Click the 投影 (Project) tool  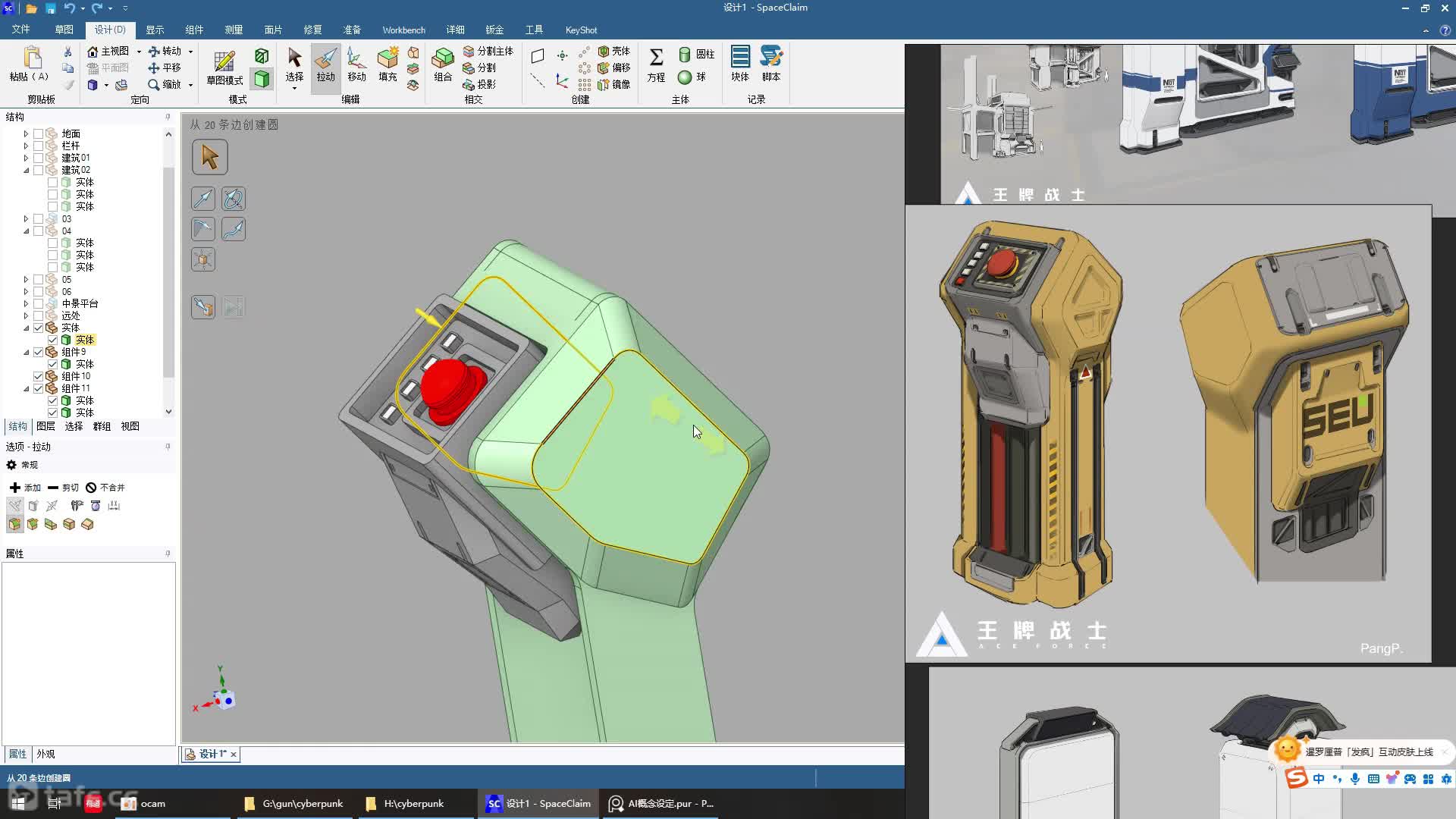[x=479, y=84]
